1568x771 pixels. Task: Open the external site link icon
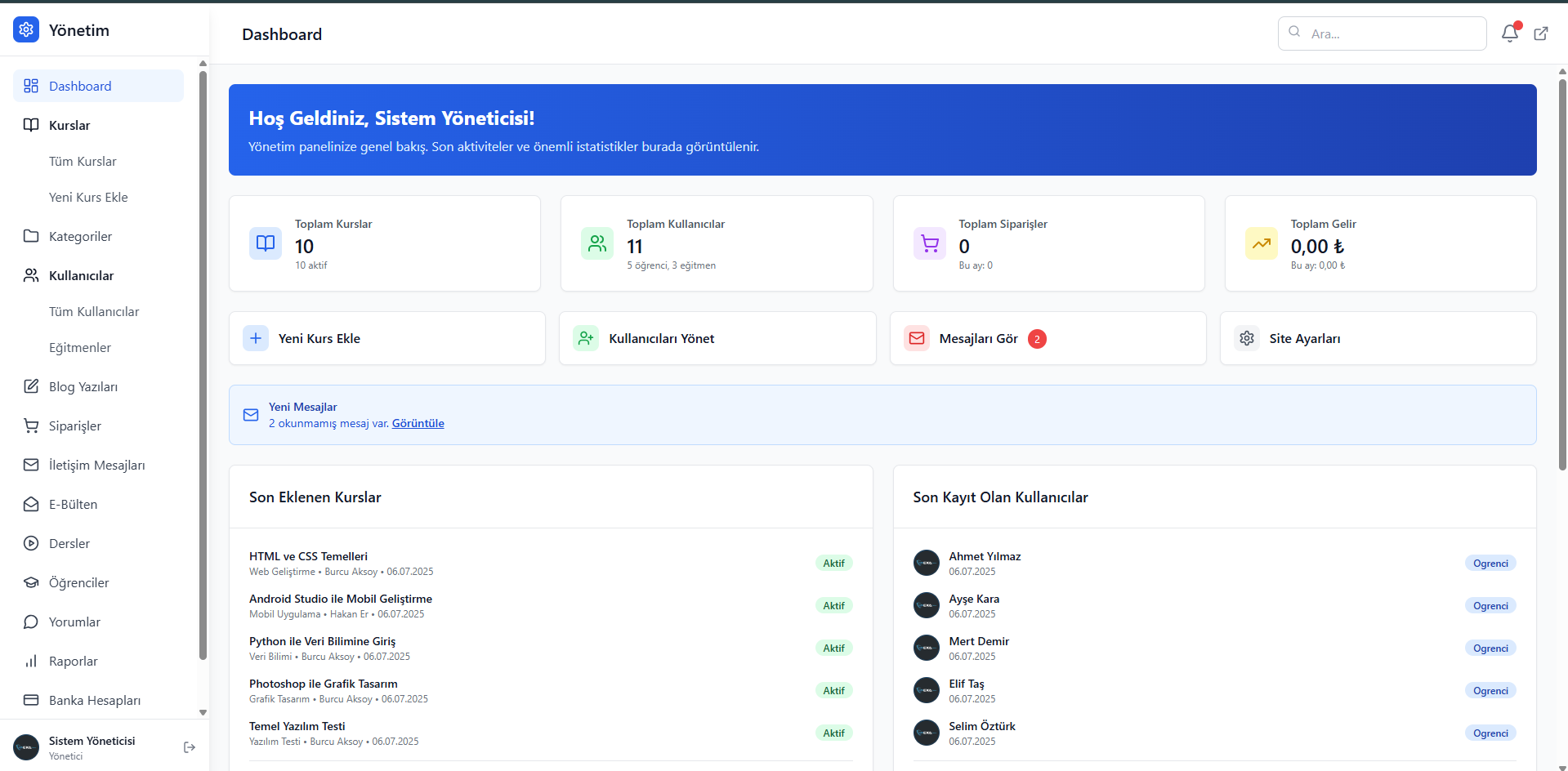pyautogui.click(x=1540, y=33)
